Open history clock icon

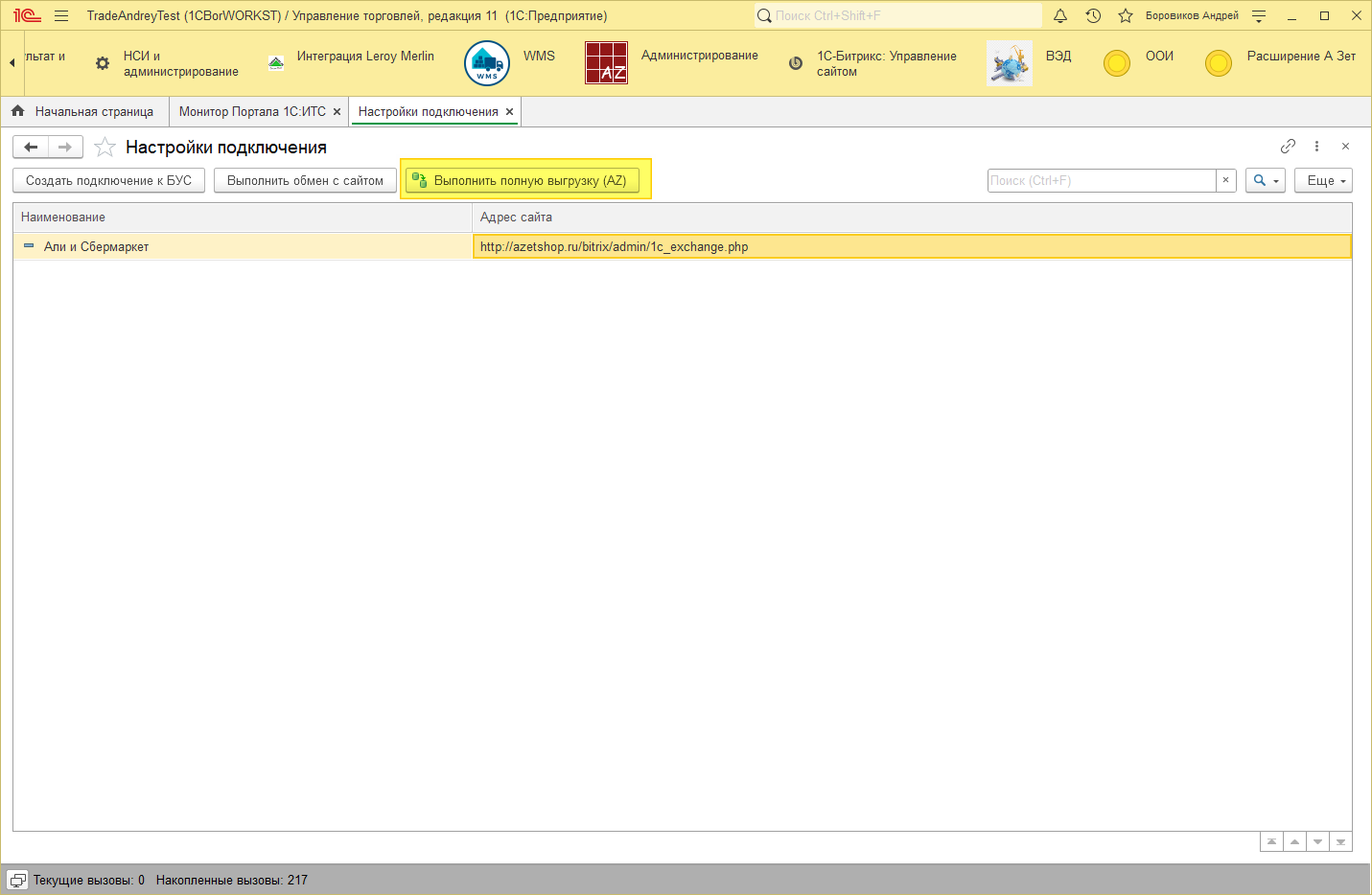[x=1093, y=16]
